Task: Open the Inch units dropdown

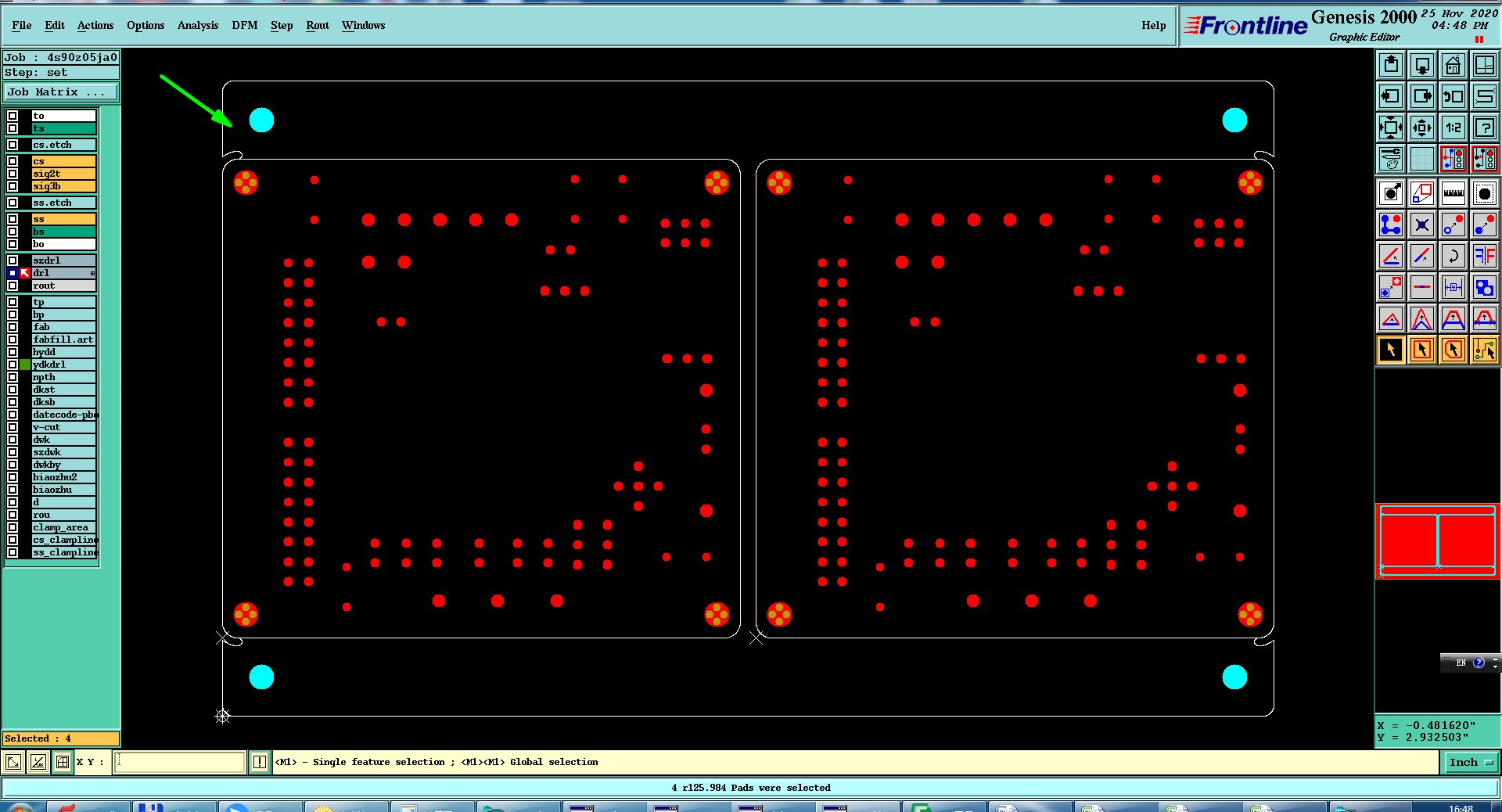Action: tap(1471, 762)
